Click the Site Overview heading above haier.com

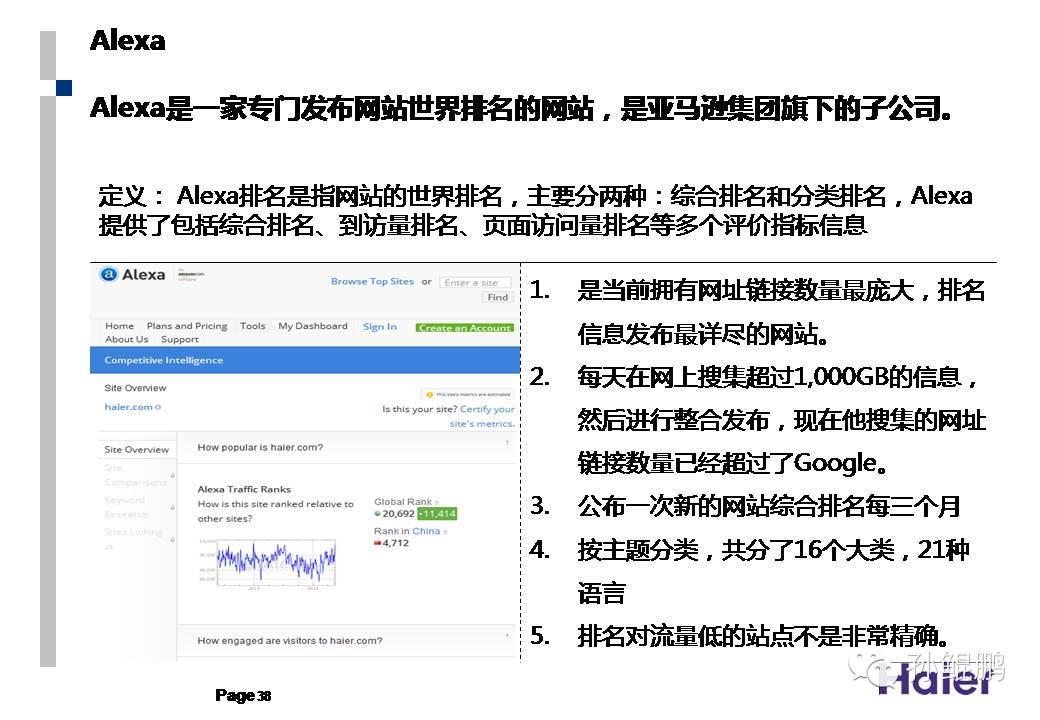(x=135, y=388)
